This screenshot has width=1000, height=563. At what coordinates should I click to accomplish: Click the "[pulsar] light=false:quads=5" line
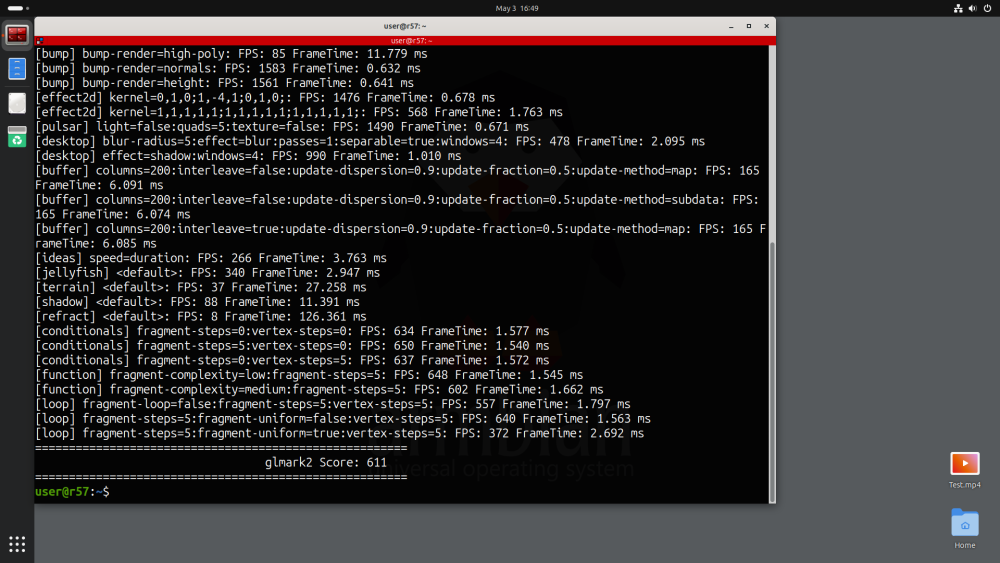[x=282, y=127]
